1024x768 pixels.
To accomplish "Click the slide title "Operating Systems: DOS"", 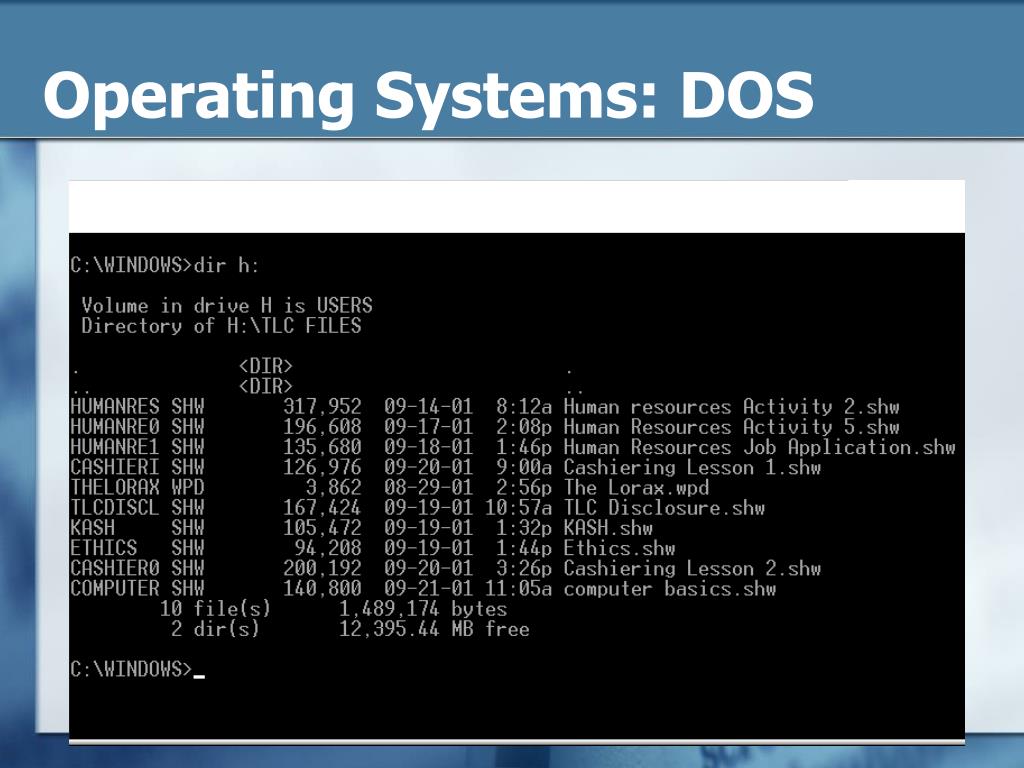I will (428, 97).
